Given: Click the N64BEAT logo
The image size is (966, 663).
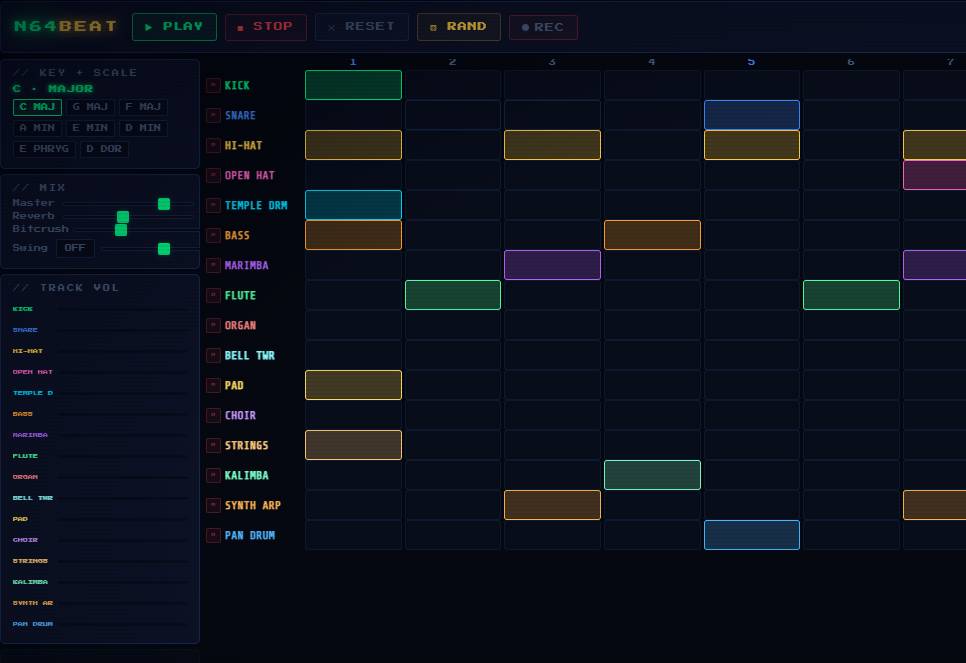Looking at the screenshot, I should coord(65,26).
